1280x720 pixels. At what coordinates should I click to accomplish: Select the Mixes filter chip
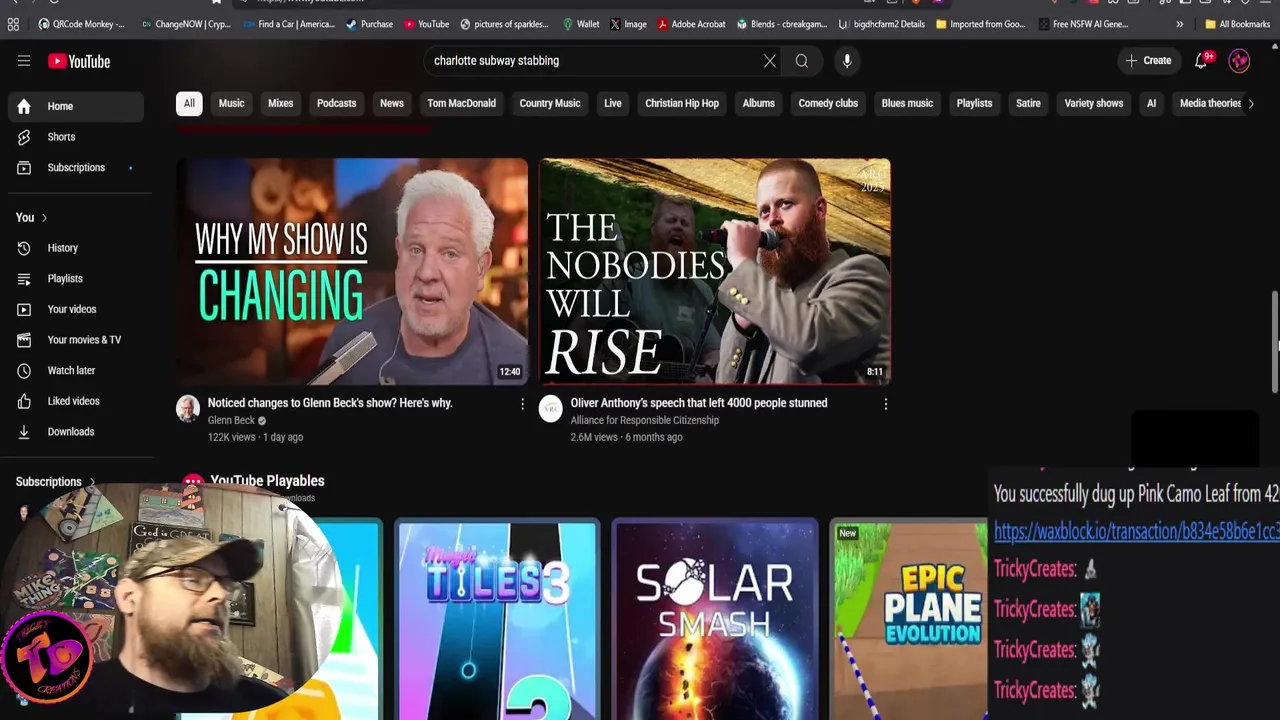(280, 103)
